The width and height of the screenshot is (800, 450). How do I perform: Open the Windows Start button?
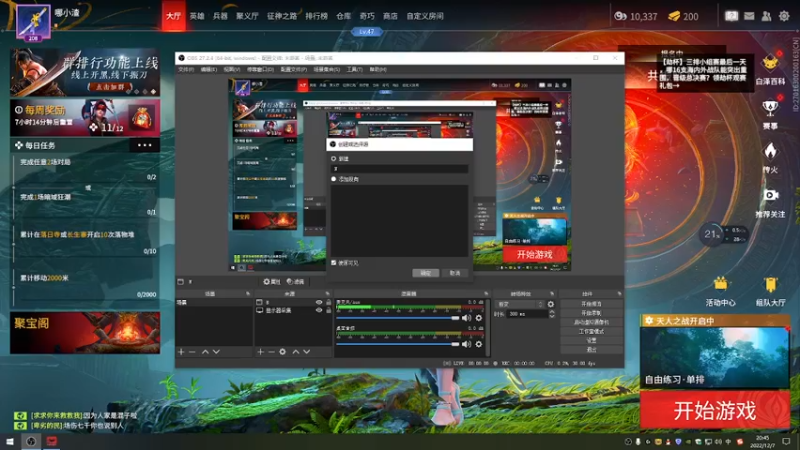(x=10, y=441)
